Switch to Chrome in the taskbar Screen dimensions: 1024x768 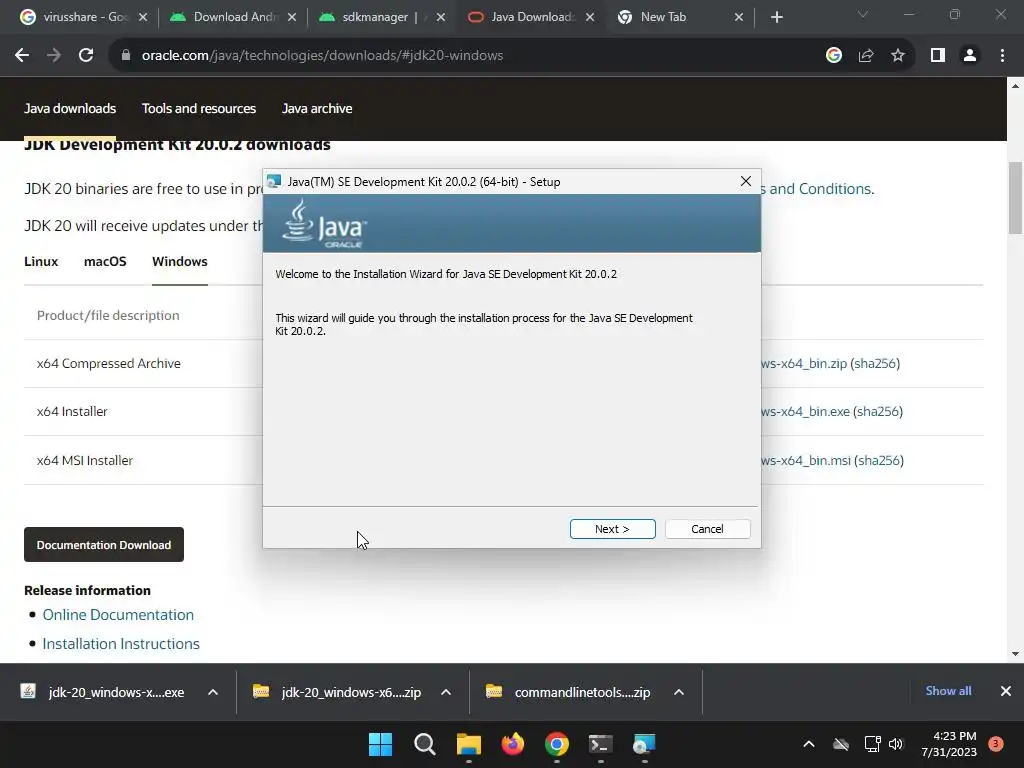tap(556, 744)
